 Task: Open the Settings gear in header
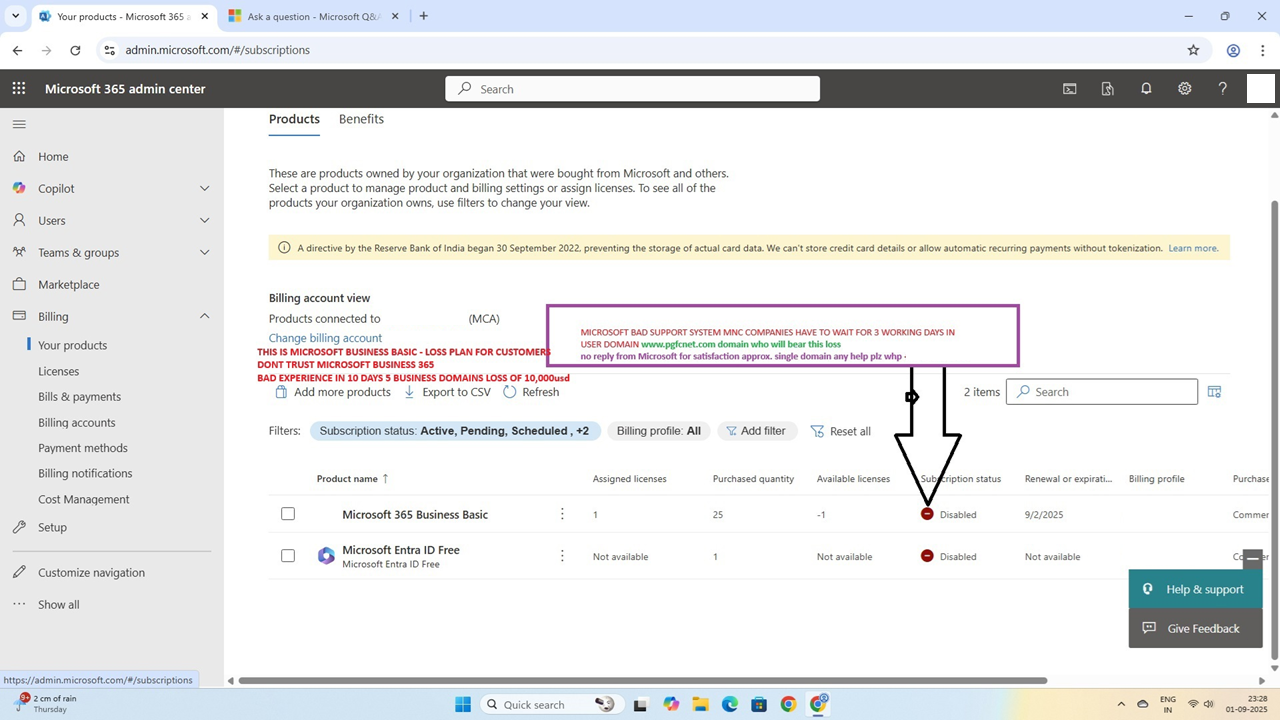tap(1184, 89)
